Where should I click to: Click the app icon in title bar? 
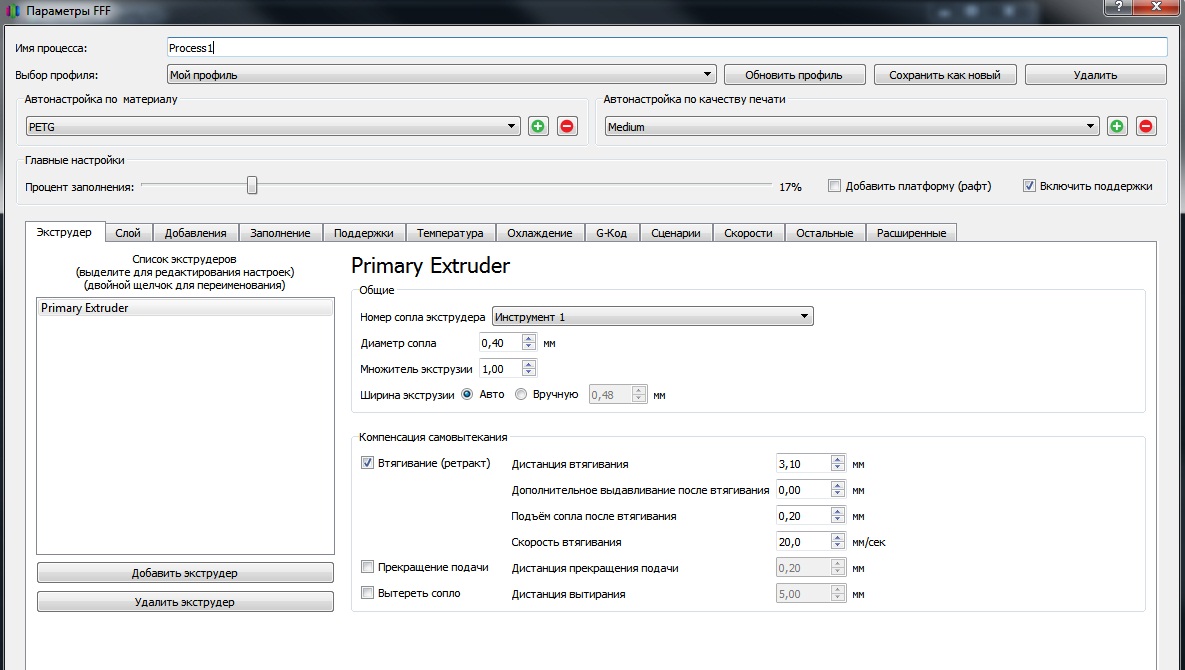click(x=12, y=11)
